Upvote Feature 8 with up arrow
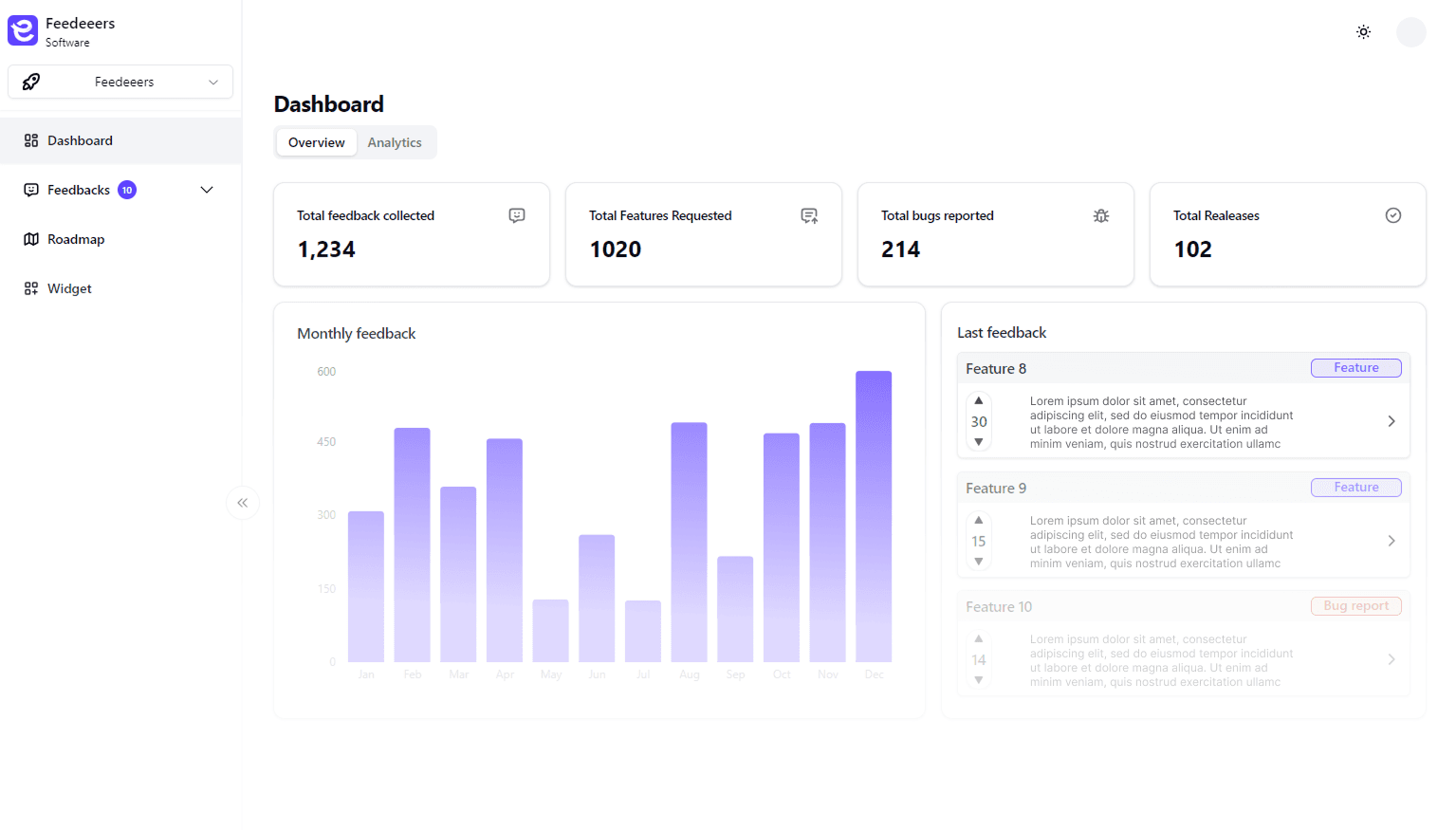The image size is (1456, 831). [979, 400]
